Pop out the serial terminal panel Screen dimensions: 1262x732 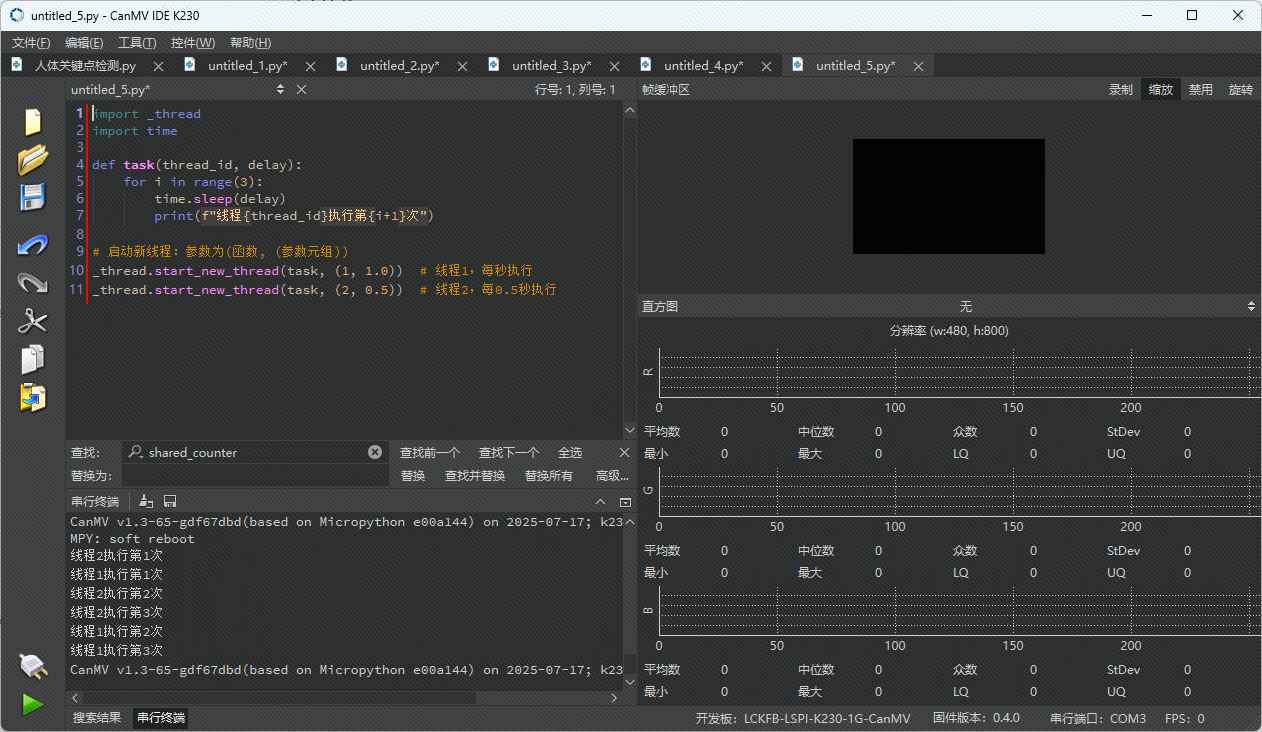point(625,501)
